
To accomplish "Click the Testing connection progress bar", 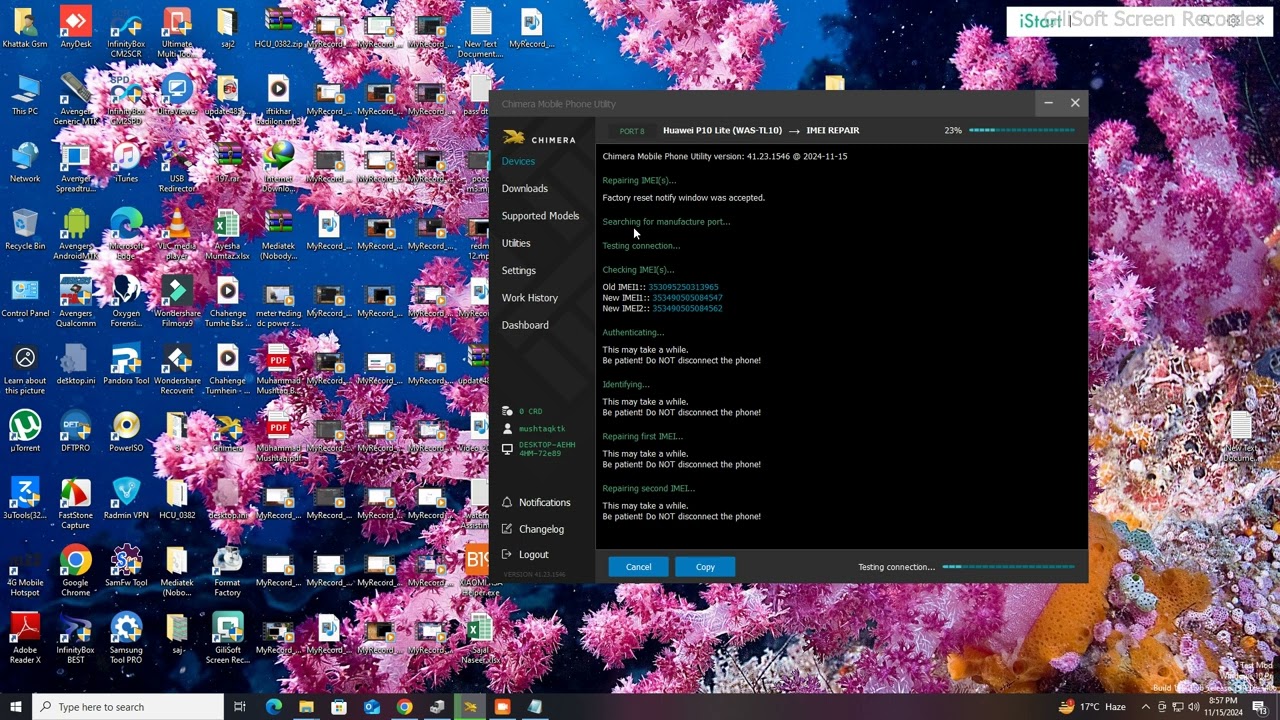I will [1009, 567].
